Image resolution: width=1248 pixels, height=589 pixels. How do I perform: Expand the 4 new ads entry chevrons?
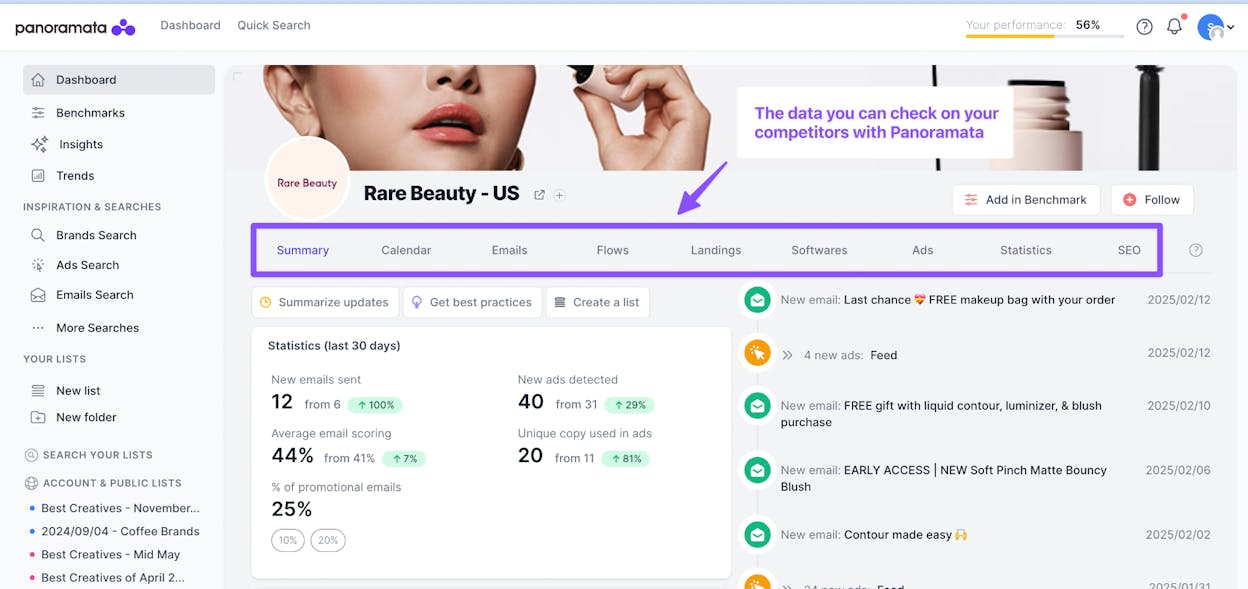click(x=788, y=355)
